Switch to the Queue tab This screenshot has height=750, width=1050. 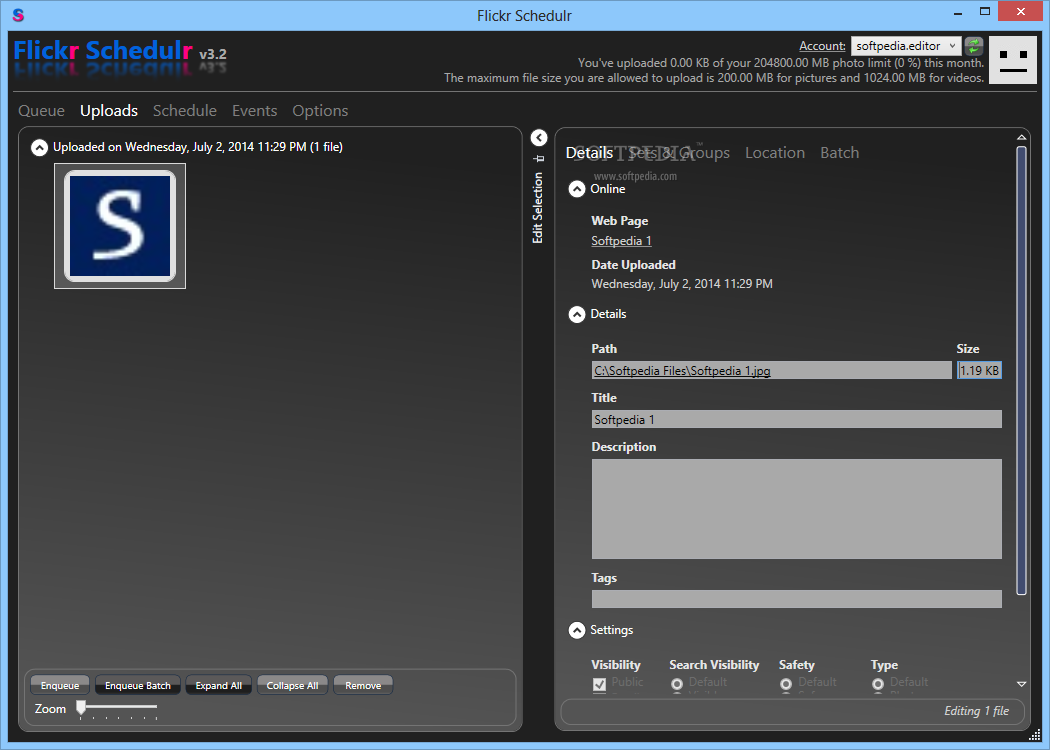(42, 110)
